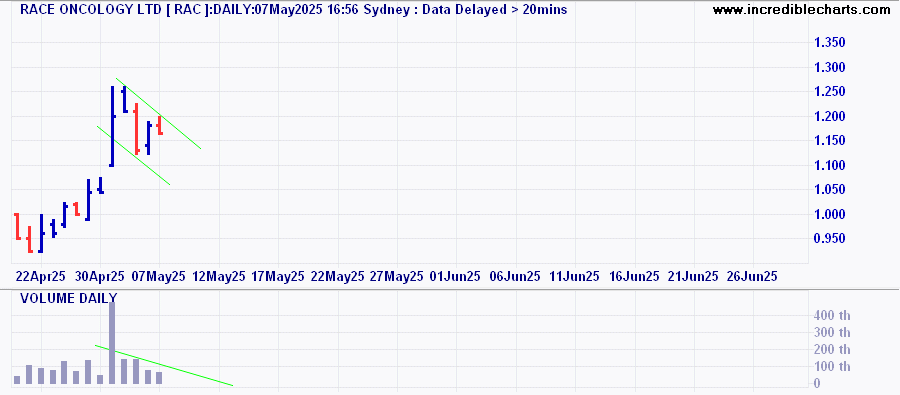This screenshot has height=395, width=900.
Task: Click the VOLUME DAILY panel label
Action: (69, 298)
